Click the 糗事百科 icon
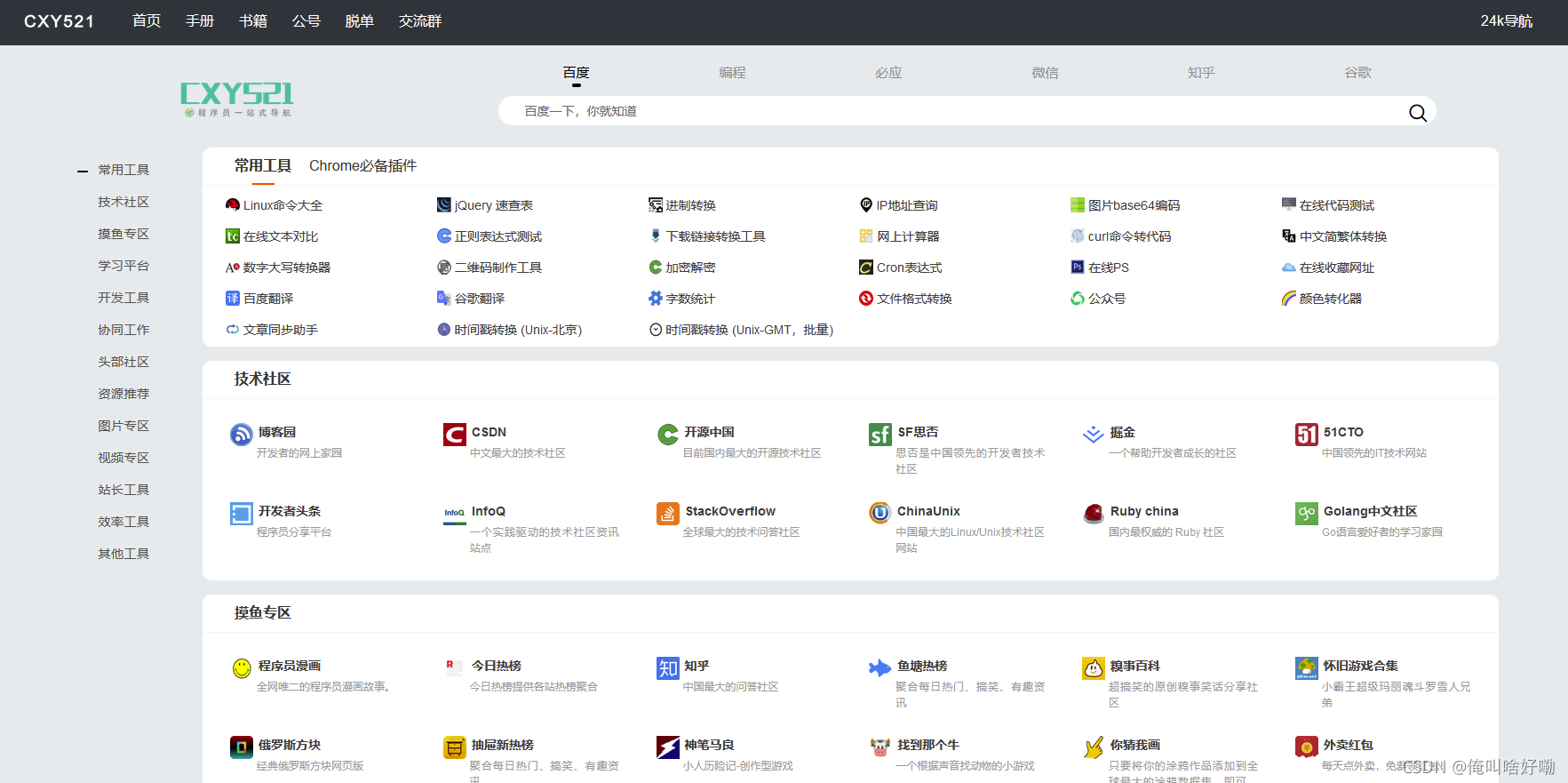 pos(1094,667)
